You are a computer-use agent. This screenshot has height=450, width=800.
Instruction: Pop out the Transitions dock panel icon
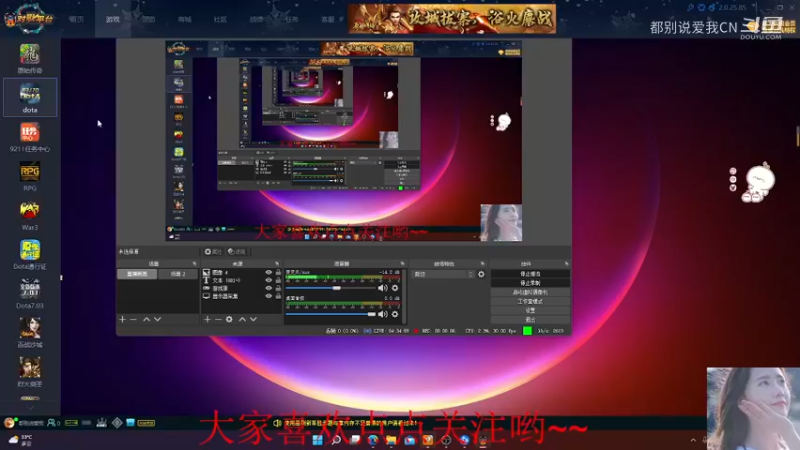pyautogui.click(x=483, y=264)
